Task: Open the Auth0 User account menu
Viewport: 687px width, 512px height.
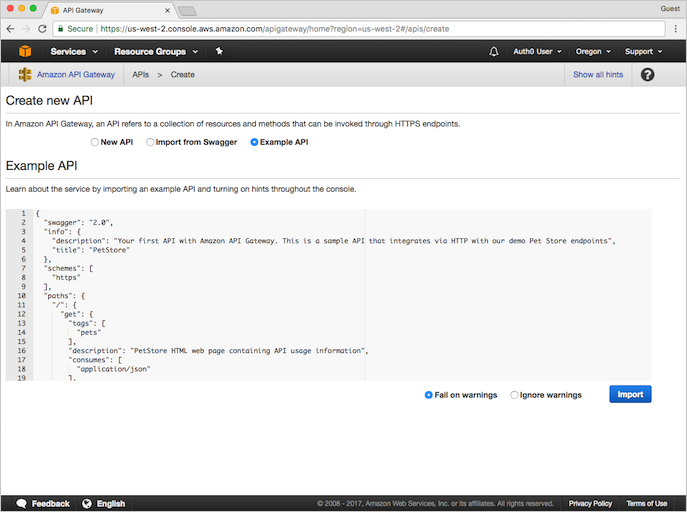Action: click(x=537, y=52)
